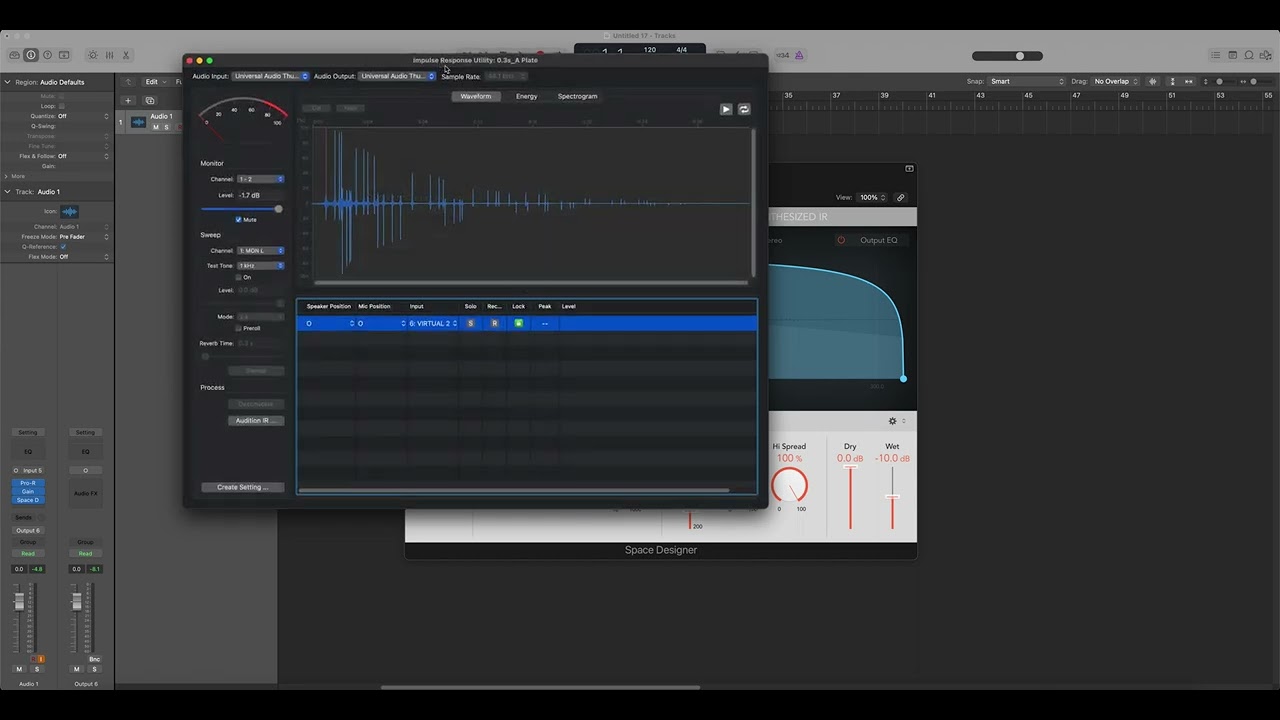Open Smart Controls dial icon
Image resolution: width=1280 pixels, height=720 pixels.
pos(93,55)
